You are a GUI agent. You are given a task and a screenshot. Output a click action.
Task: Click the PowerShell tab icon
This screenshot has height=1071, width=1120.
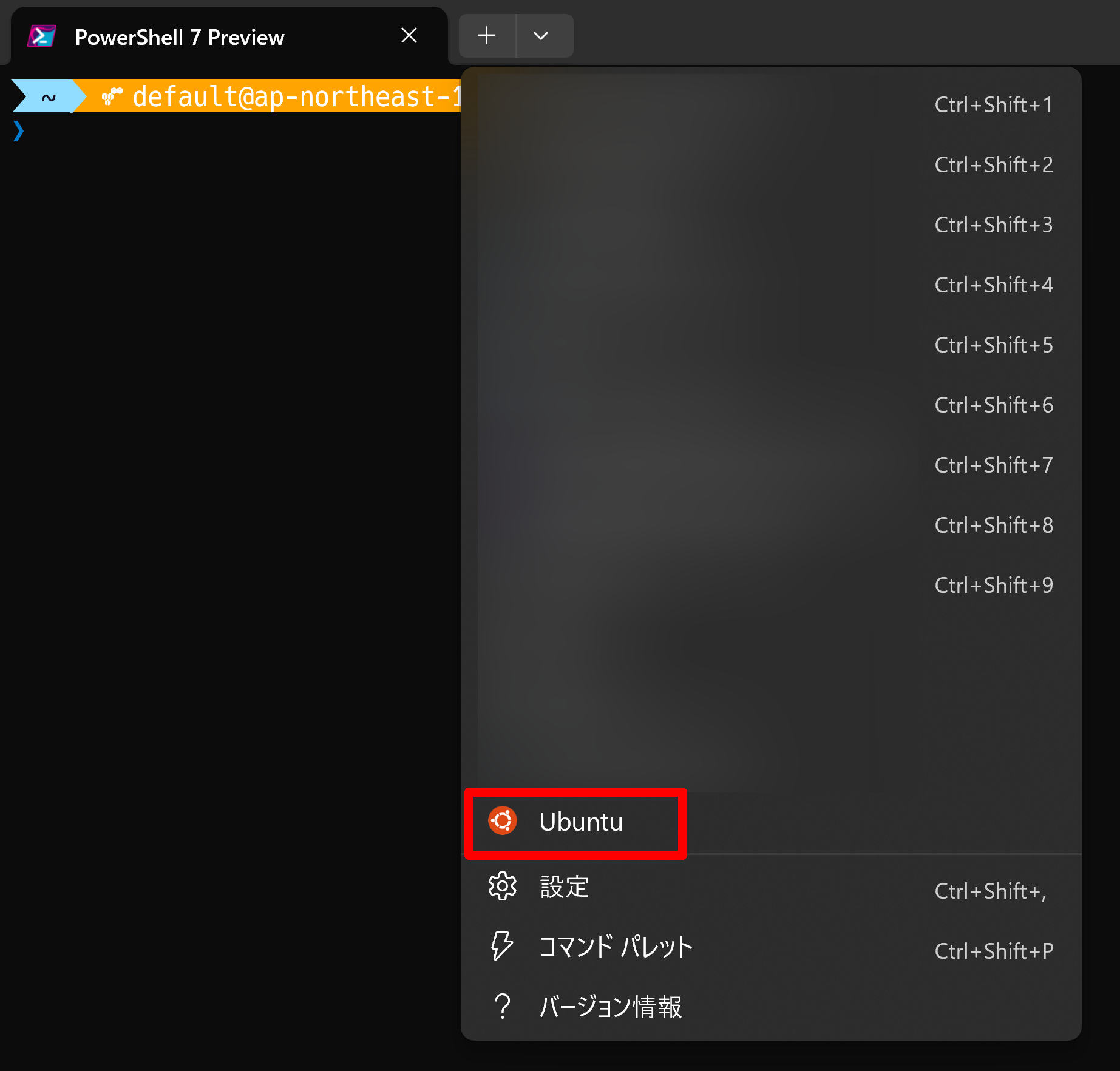click(x=42, y=36)
